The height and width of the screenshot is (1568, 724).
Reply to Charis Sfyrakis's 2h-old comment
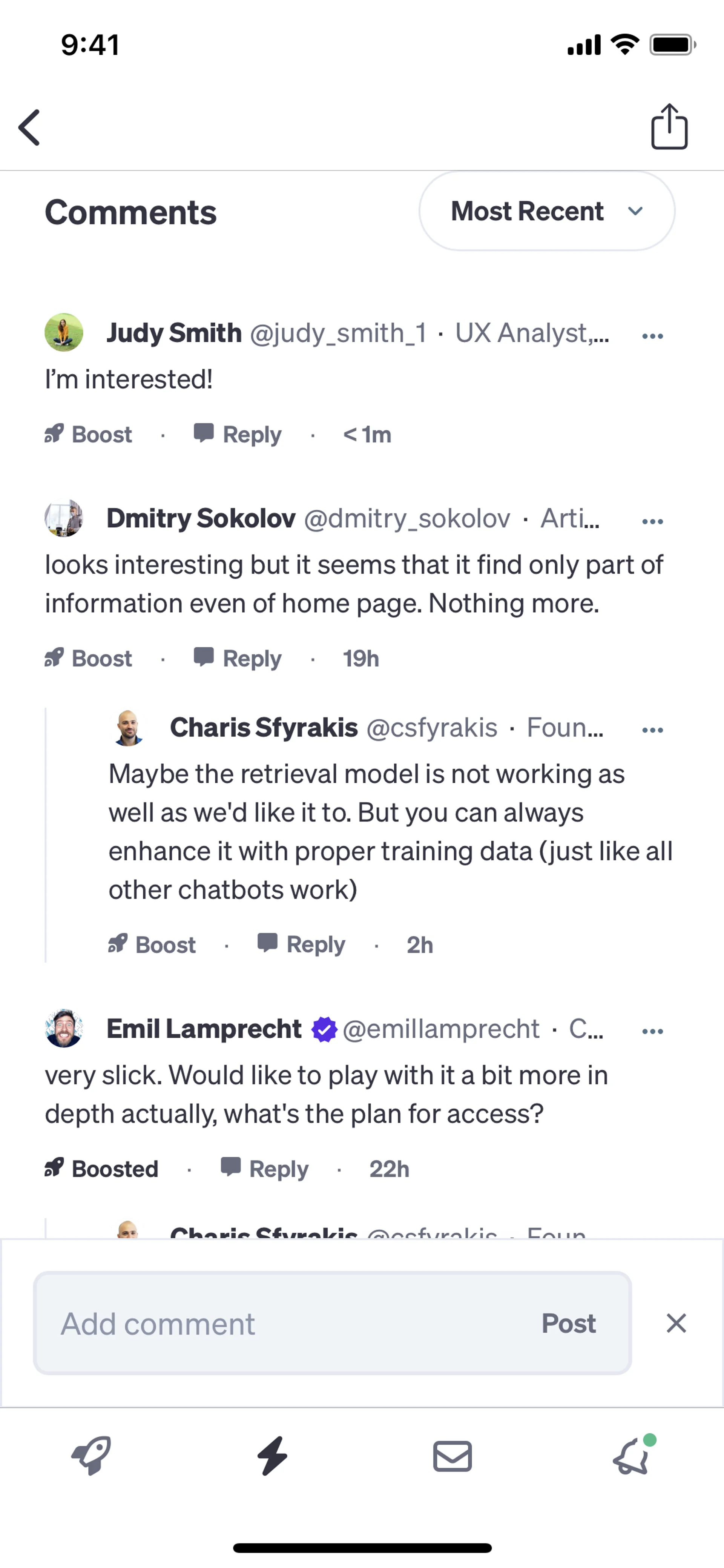[302, 945]
